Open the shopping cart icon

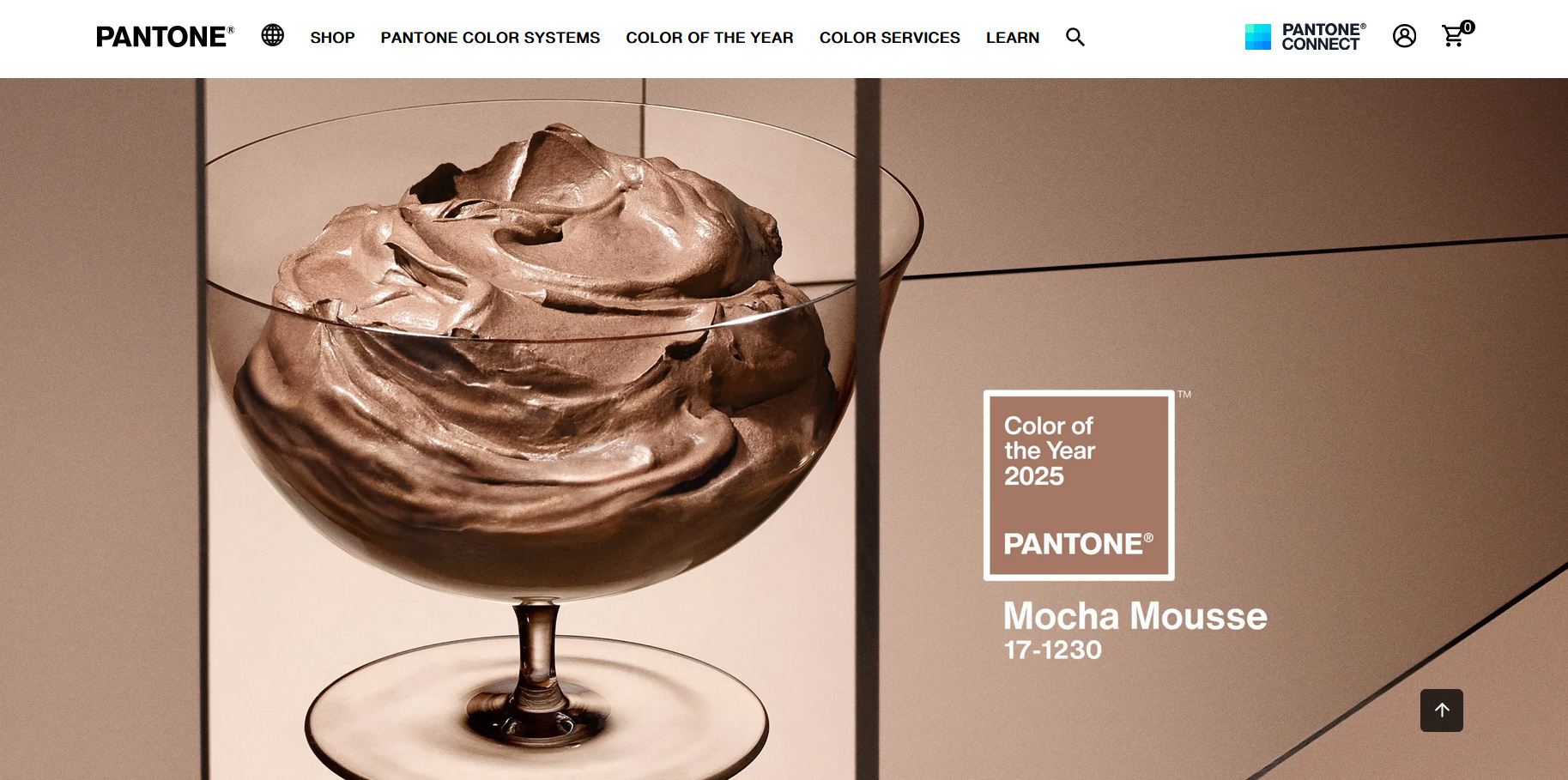1452,37
